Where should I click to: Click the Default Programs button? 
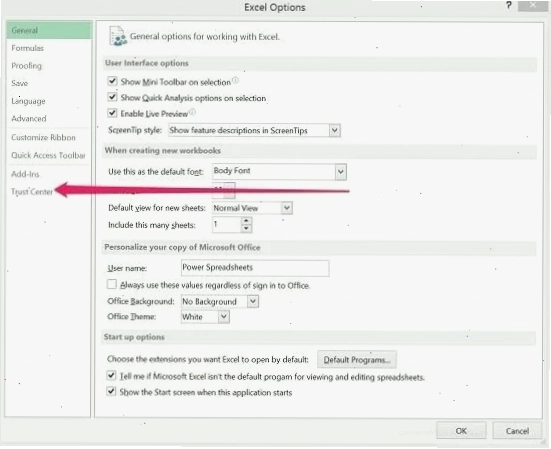point(357,360)
